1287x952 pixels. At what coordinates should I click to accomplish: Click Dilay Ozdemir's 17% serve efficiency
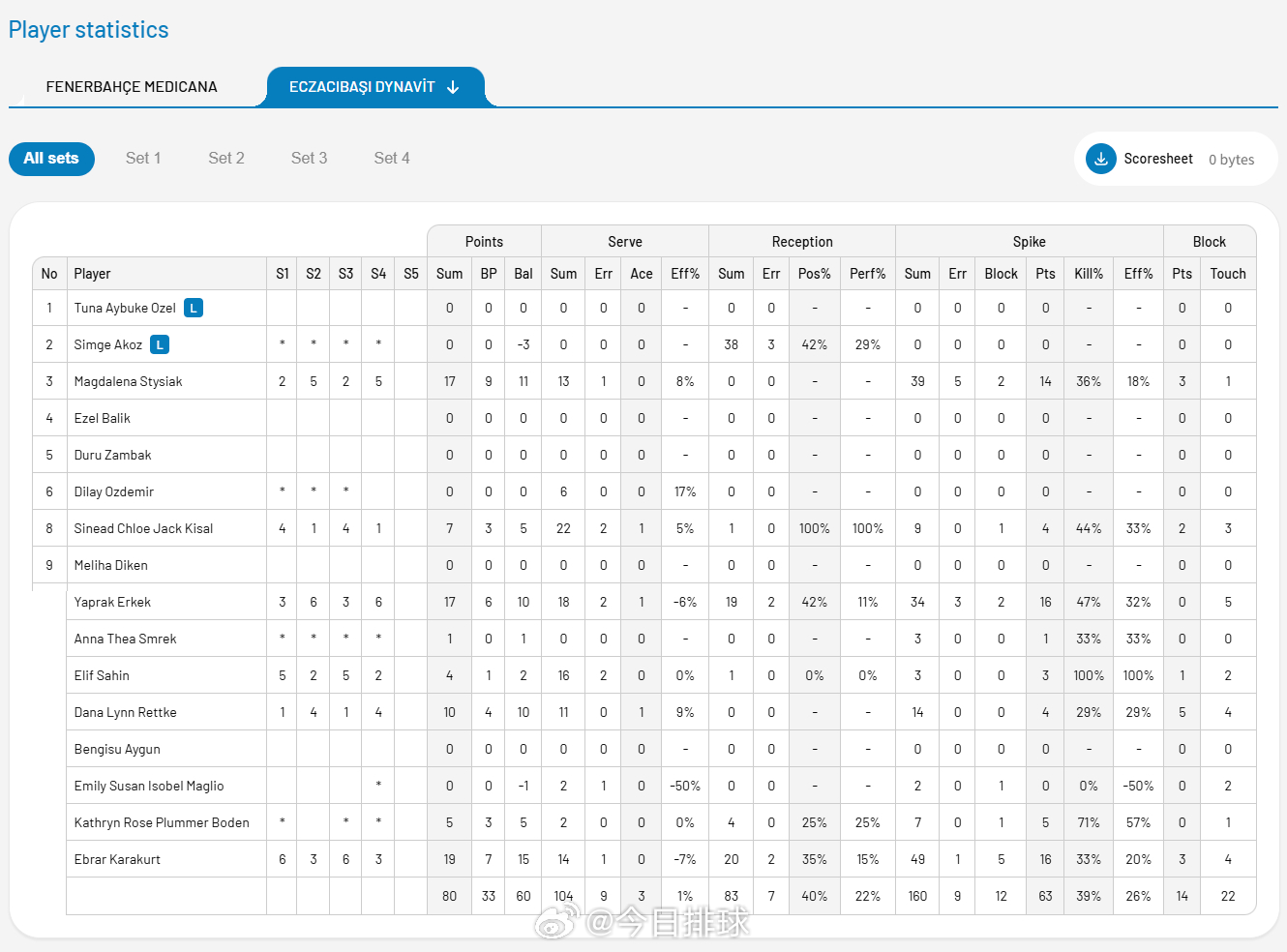pyautogui.click(x=685, y=492)
